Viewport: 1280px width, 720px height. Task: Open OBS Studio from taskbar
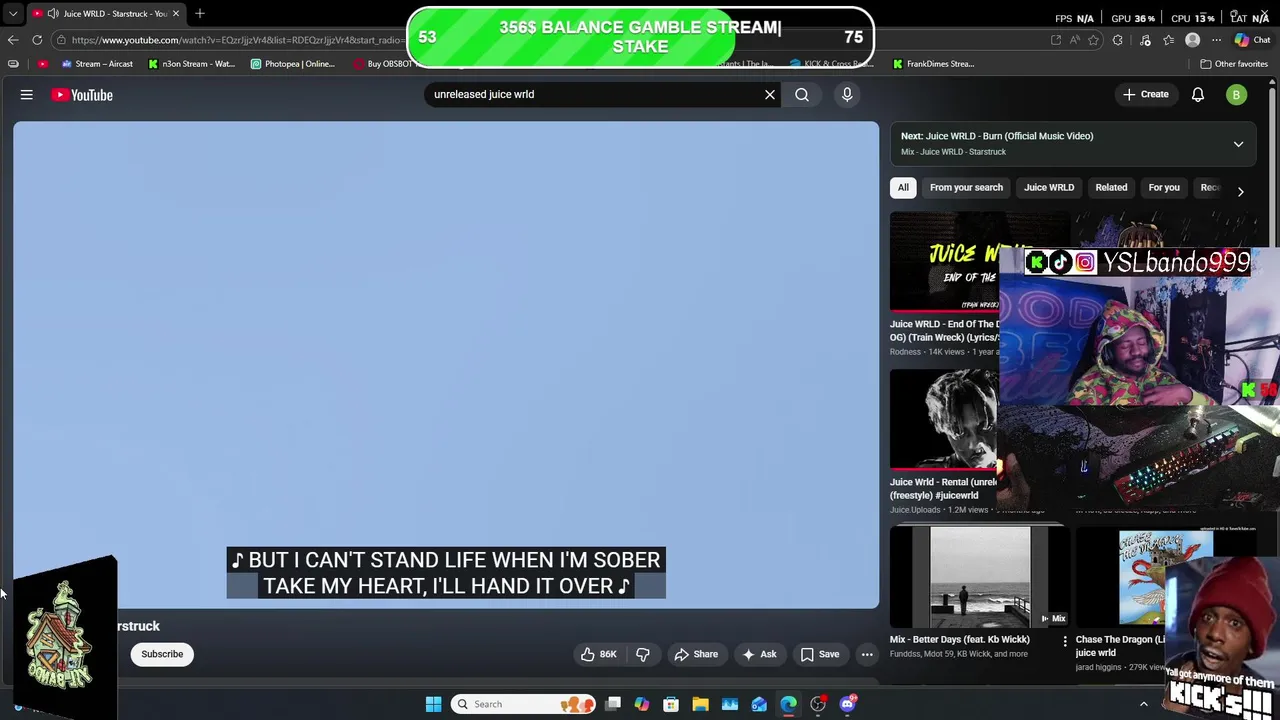click(818, 704)
